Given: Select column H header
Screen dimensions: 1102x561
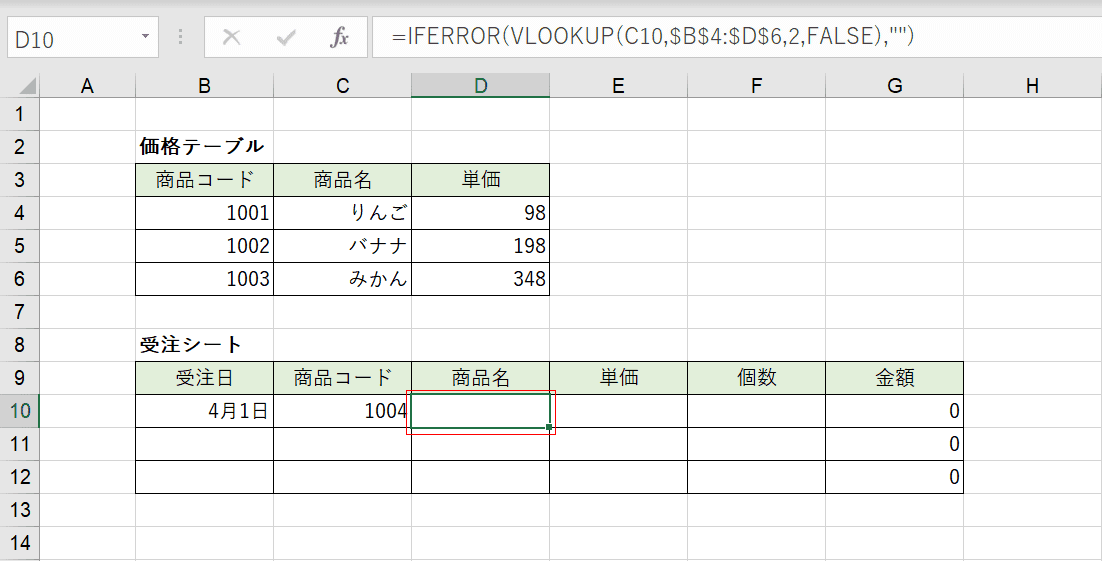Looking at the screenshot, I should point(1032,86).
